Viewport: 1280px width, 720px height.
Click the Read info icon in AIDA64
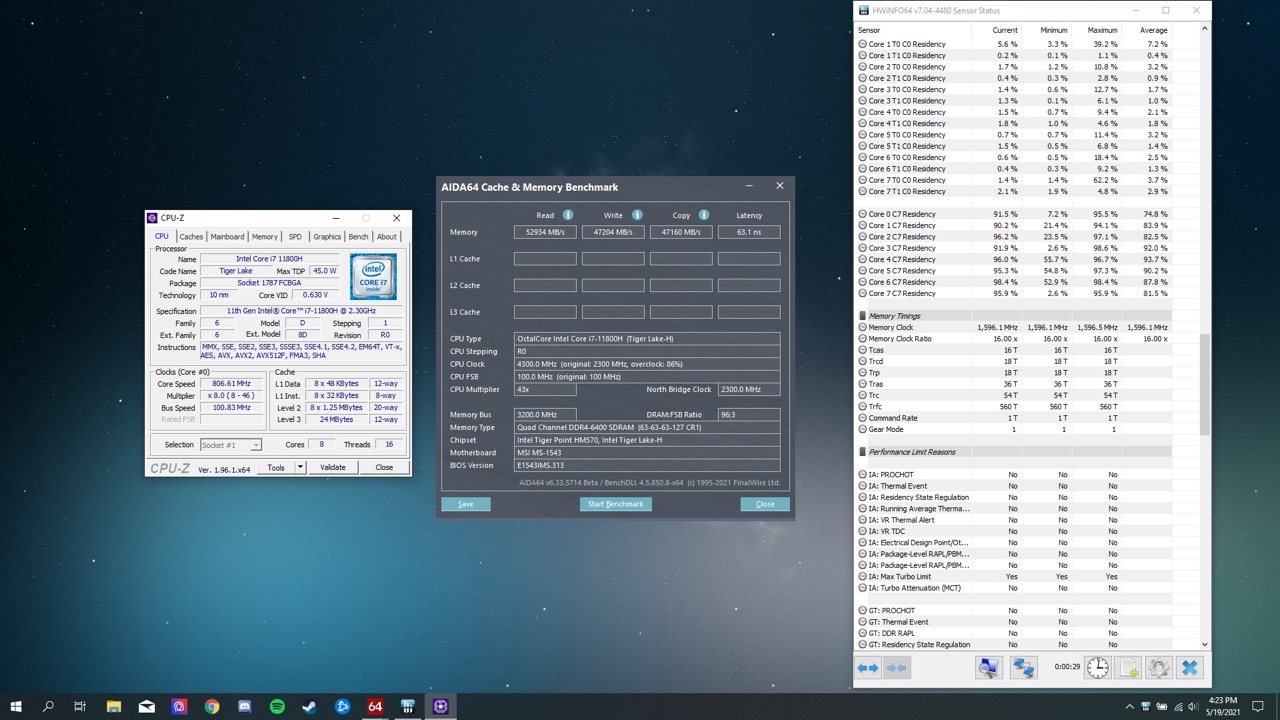click(x=568, y=215)
